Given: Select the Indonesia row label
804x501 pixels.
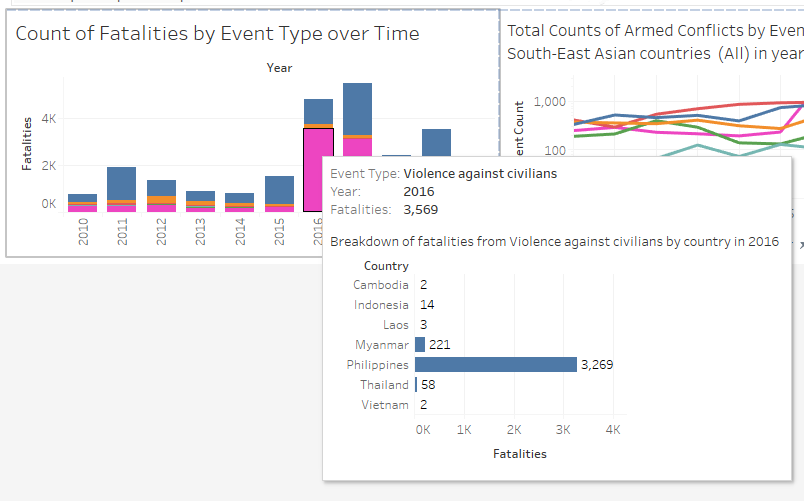Looking at the screenshot, I should tap(381, 305).
